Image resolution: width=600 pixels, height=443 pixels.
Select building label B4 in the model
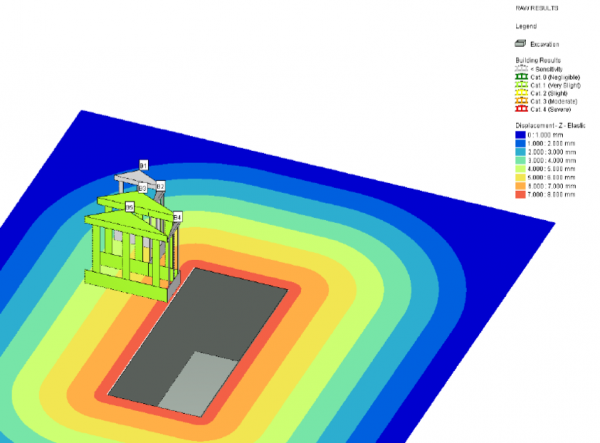click(177, 217)
